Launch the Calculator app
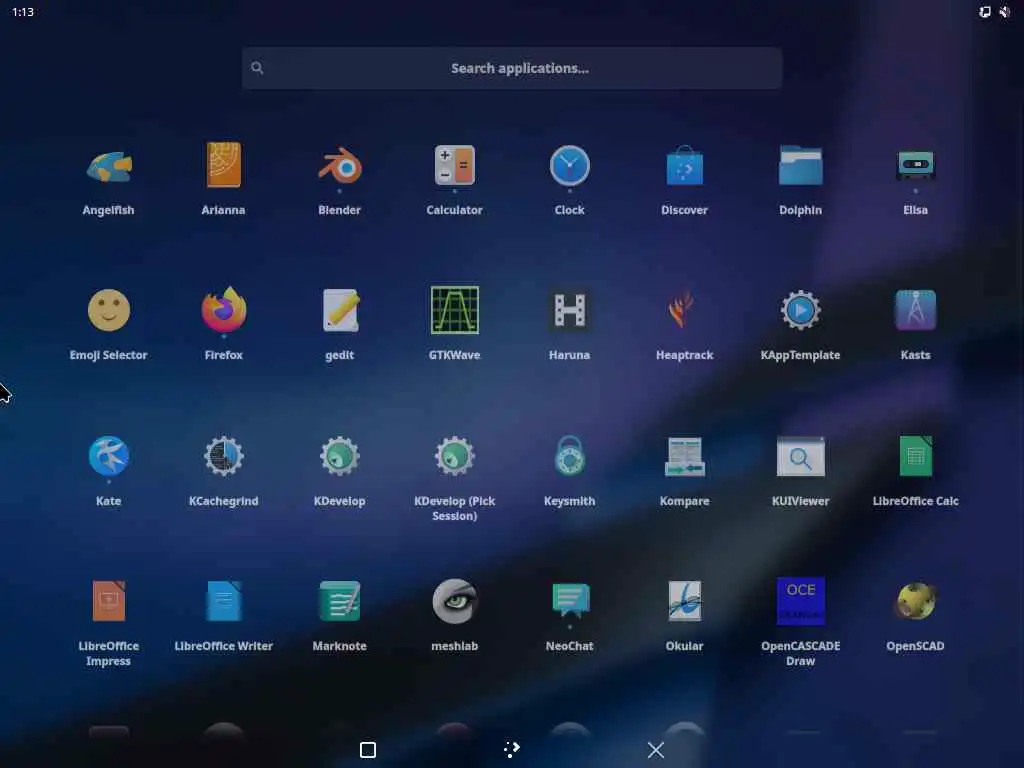Screen dimensions: 1024x768 [455, 165]
